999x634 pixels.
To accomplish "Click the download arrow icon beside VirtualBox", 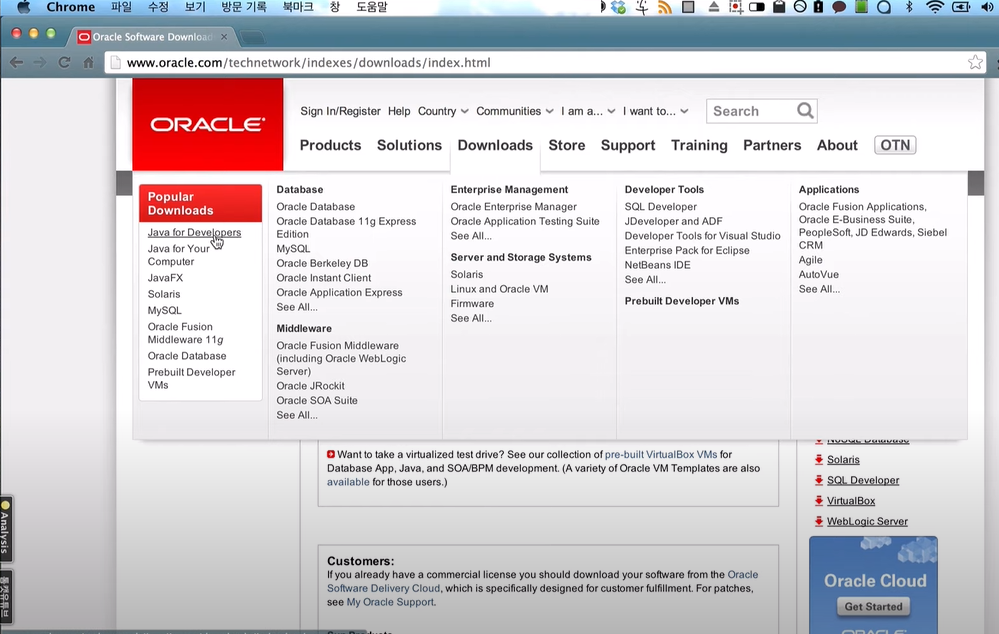I will coord(819,501).
